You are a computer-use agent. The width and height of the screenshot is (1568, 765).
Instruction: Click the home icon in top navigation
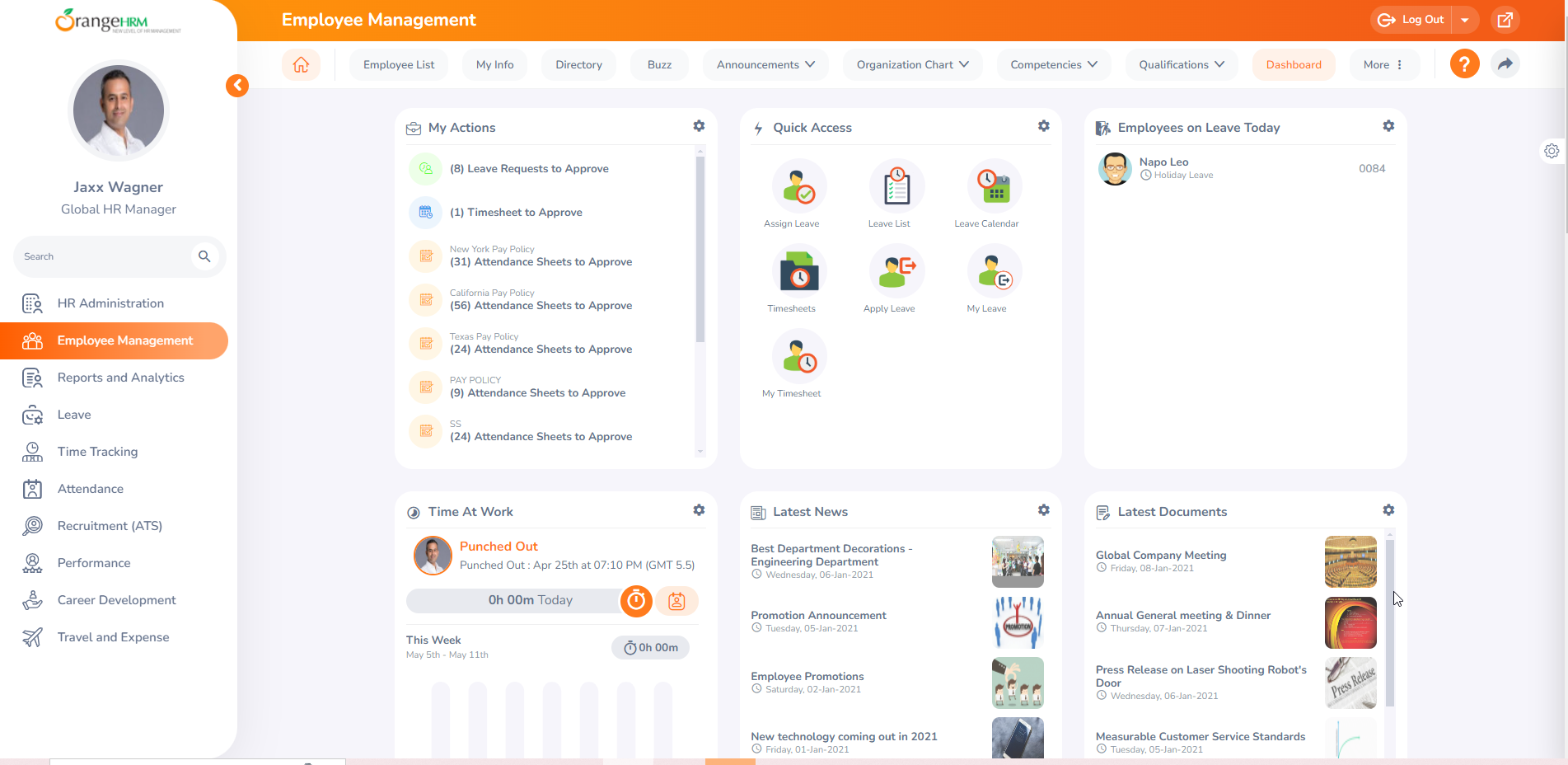[x=301, y=64]
